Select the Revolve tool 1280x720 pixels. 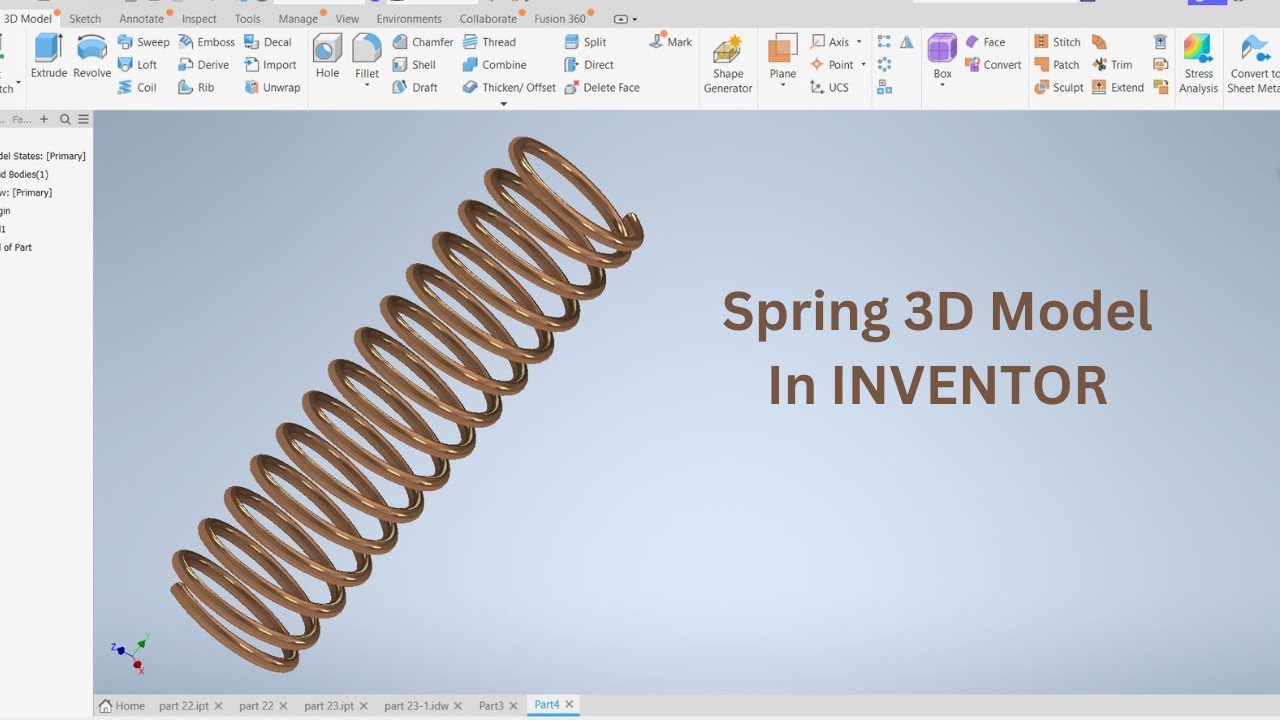(x=92, y=56)
